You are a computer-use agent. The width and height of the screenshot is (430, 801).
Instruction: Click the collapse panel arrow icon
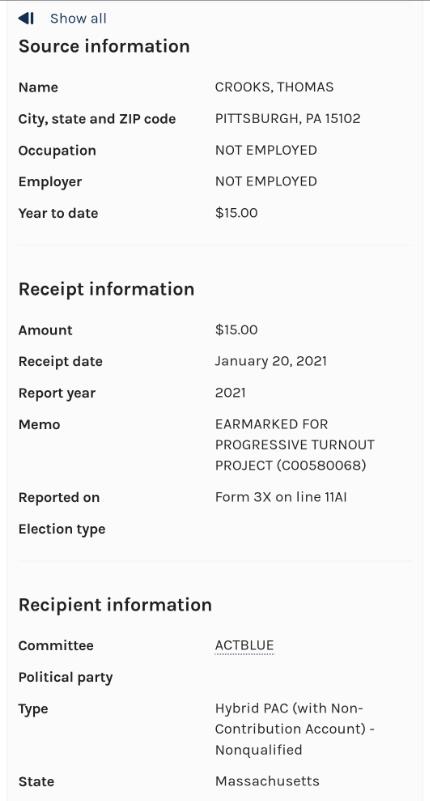tap(26, 19)
